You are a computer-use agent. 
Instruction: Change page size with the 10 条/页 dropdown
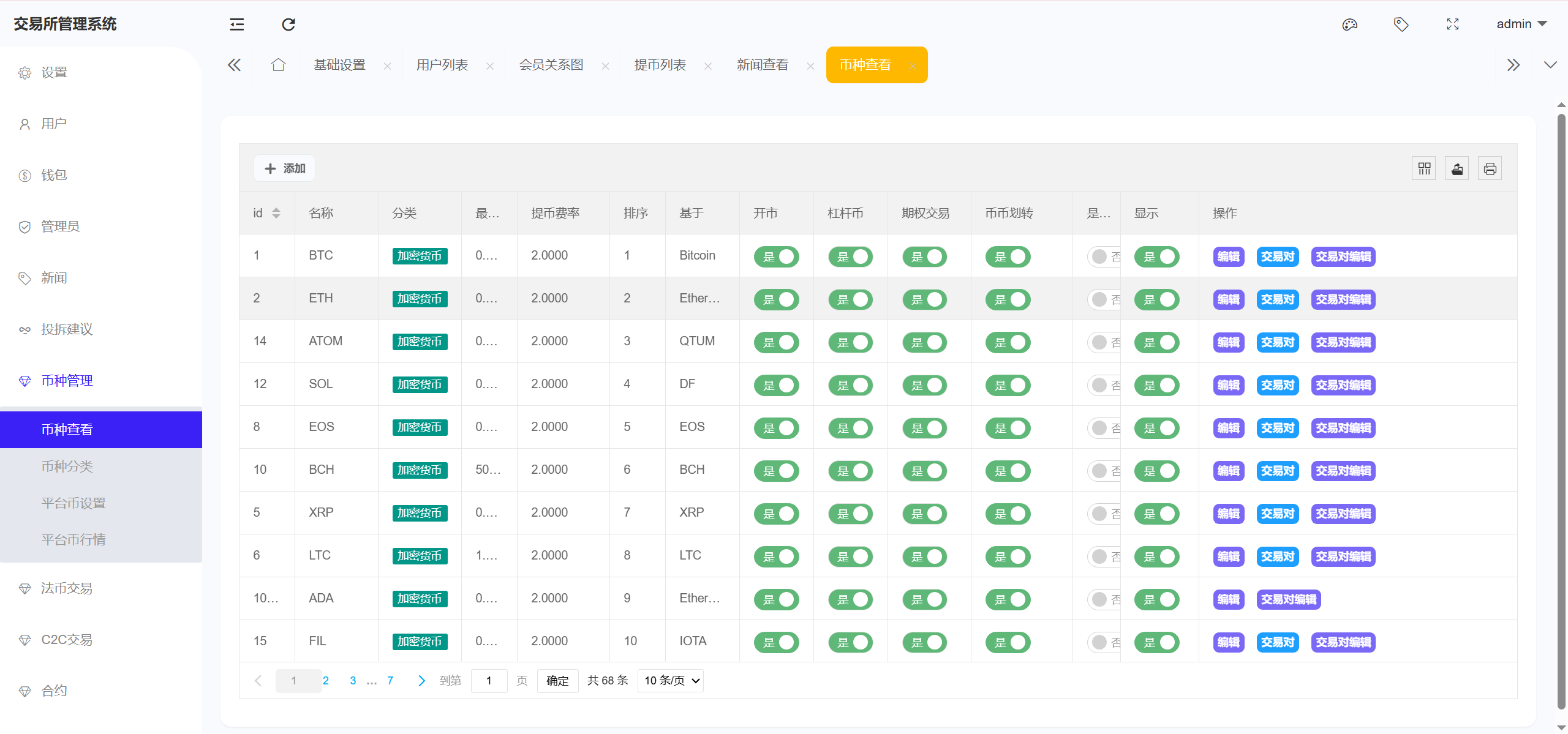[x=669, y=680]
